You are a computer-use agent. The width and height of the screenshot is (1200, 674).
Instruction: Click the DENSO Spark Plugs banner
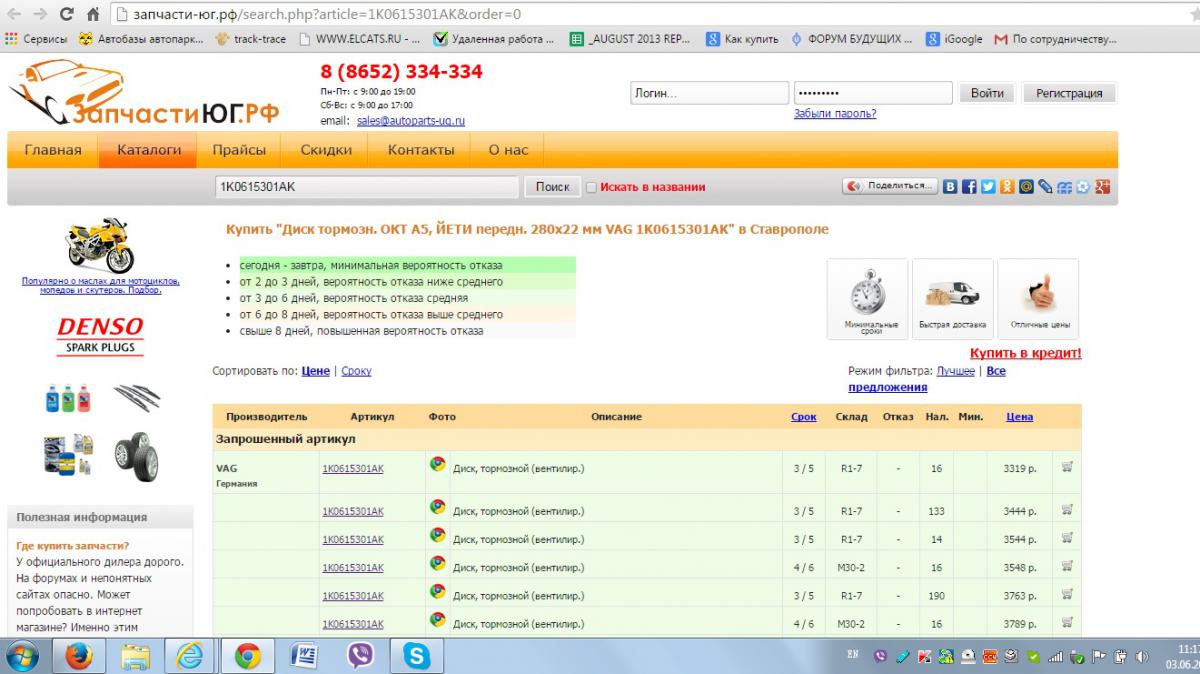(99, 337)
